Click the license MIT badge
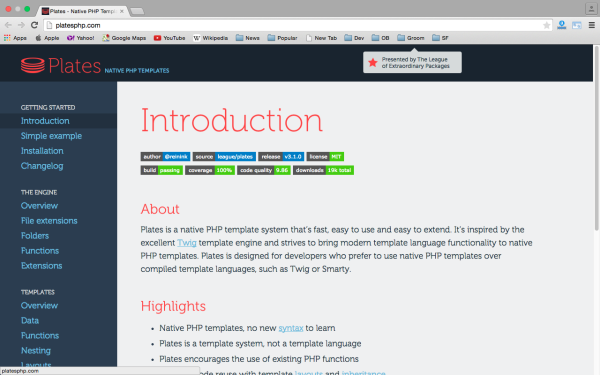Screen dimensions: 600x375 pyautogui.click(x=325, y=157)
